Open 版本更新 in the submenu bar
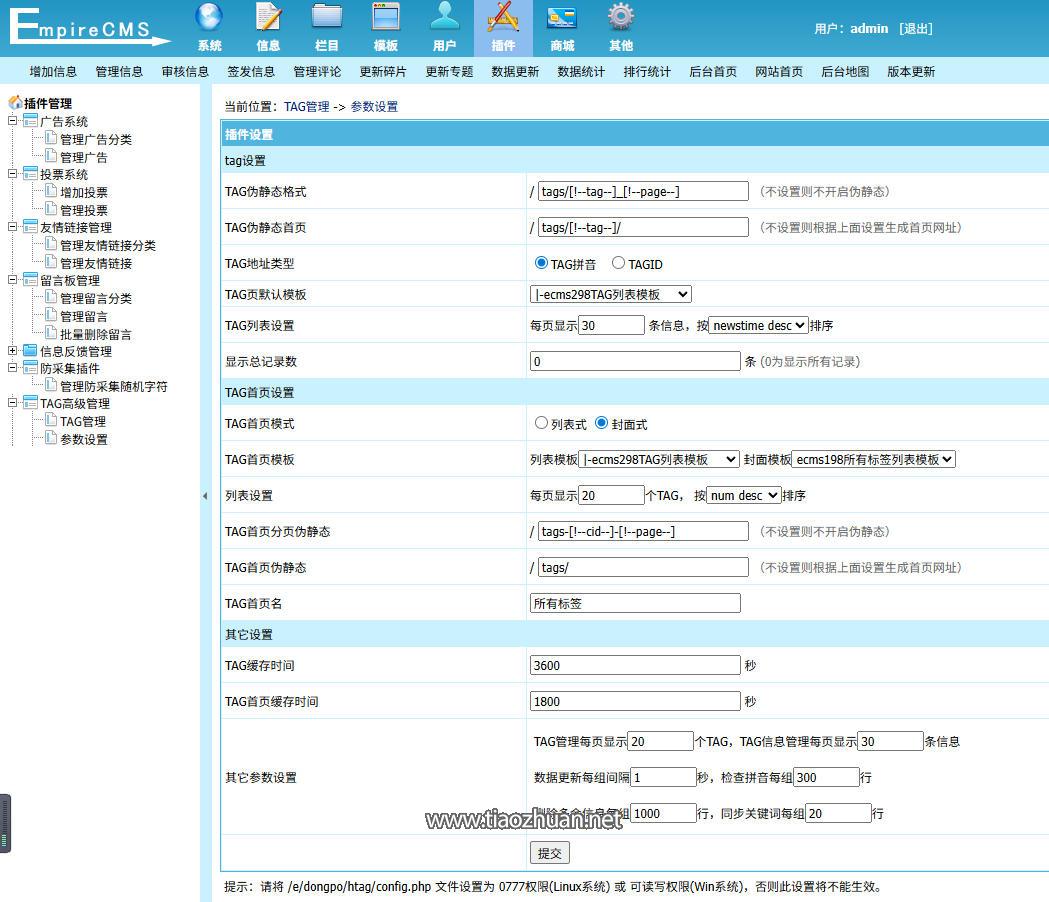1049x902 pixels. [x=911, y=72]
